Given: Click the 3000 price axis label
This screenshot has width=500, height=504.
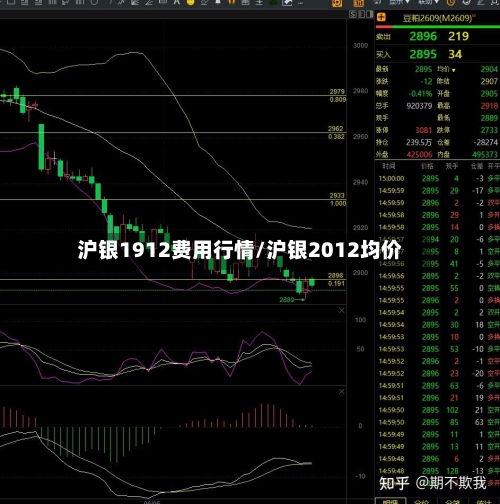Looking at the screenshot, I should pos(360,46).
